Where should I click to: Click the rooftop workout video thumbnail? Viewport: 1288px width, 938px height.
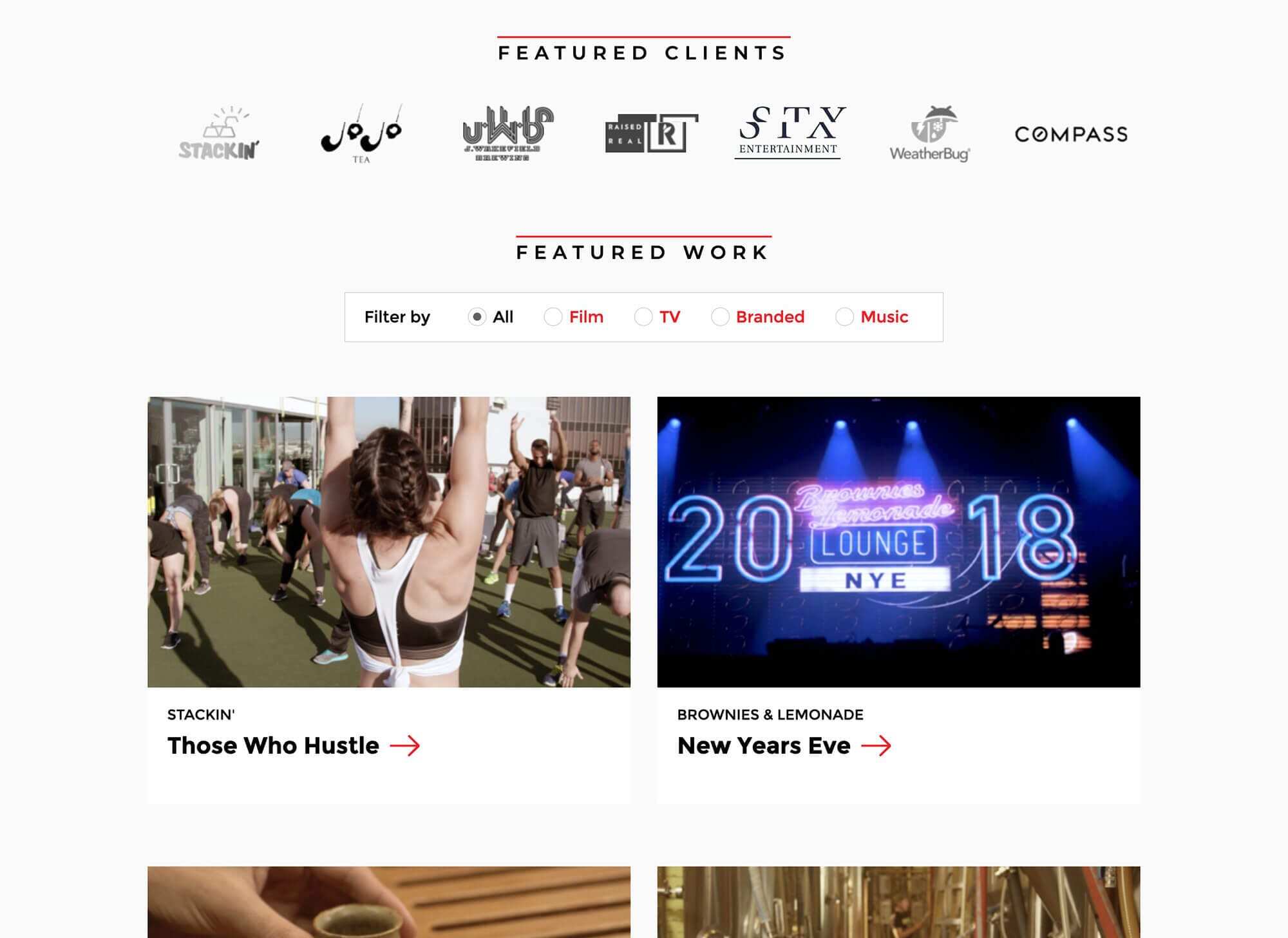coord(389,542)
